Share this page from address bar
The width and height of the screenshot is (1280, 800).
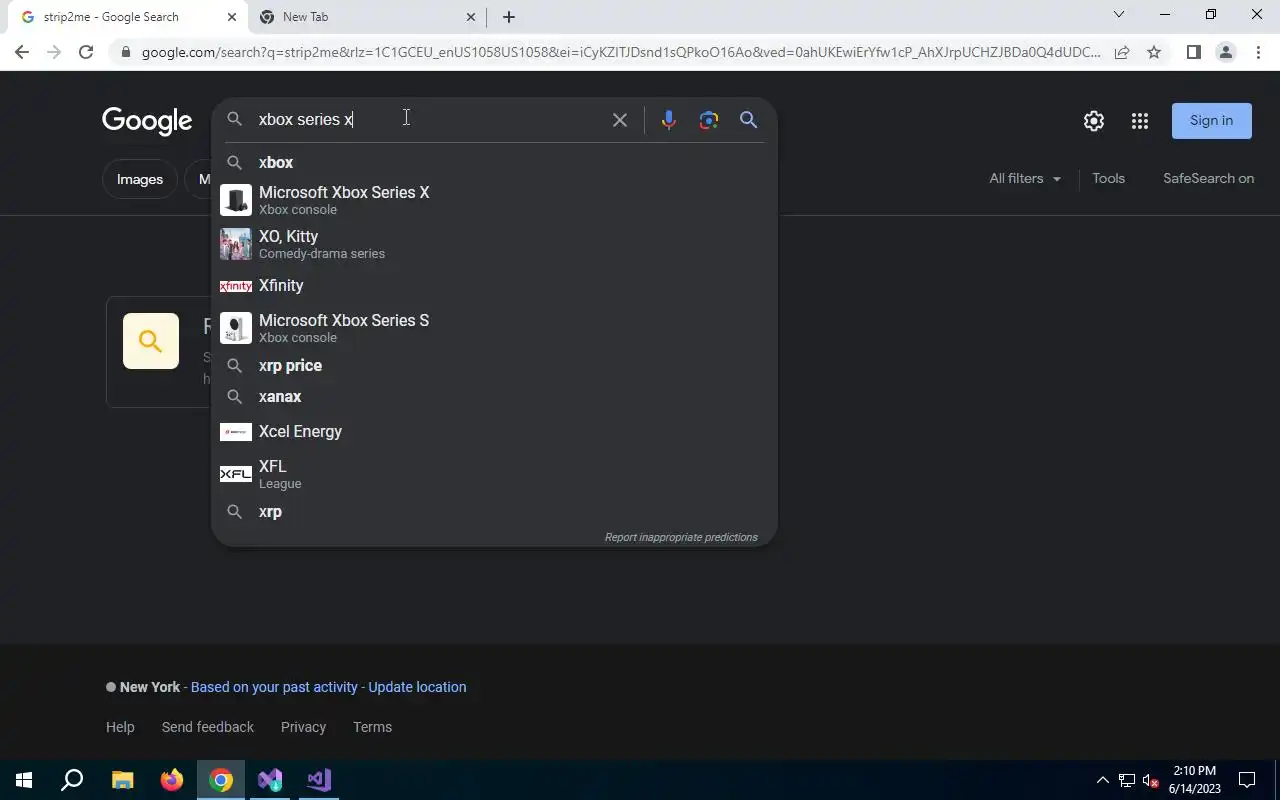[1122, 52]
